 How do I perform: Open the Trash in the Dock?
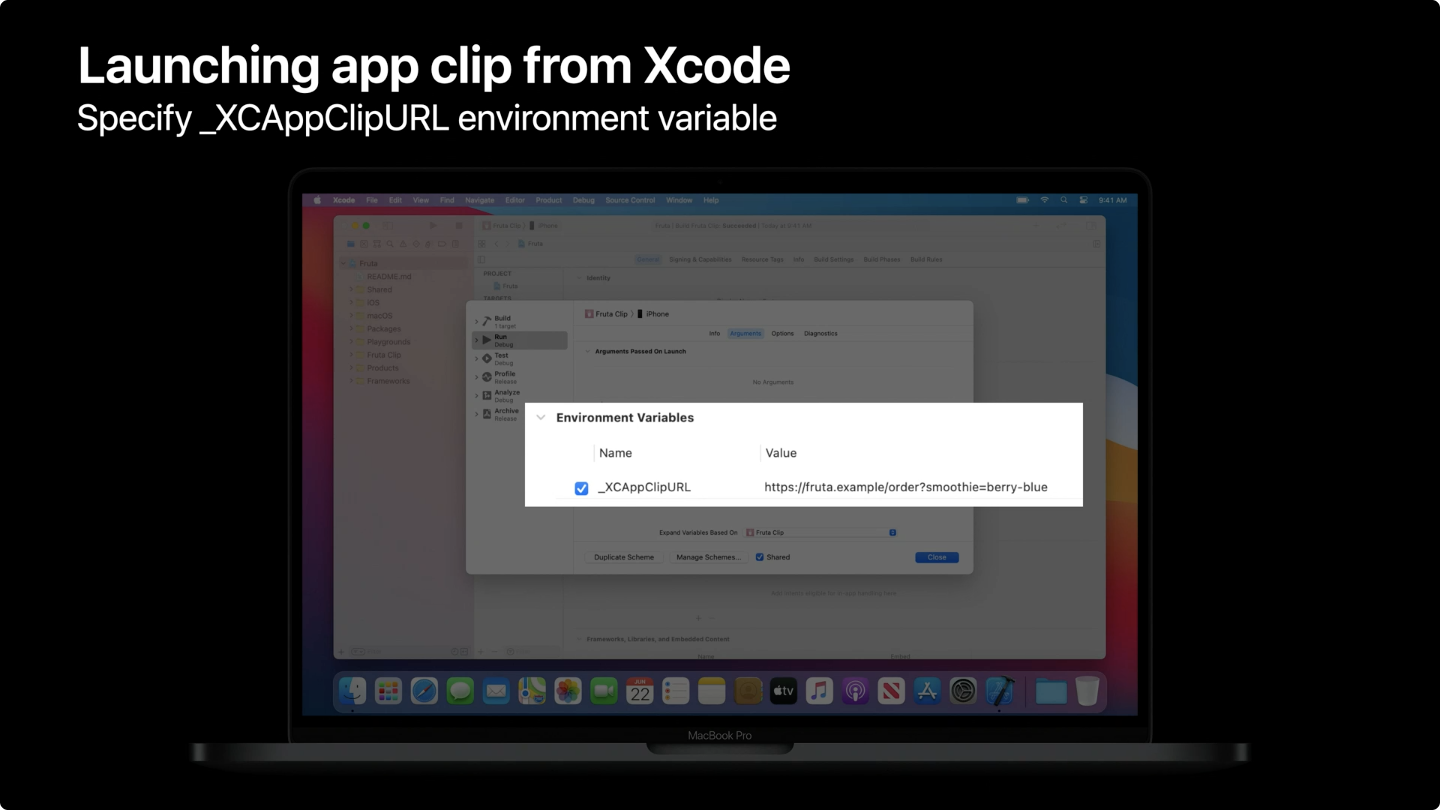pyautogui.click(x=1087, y=690)
